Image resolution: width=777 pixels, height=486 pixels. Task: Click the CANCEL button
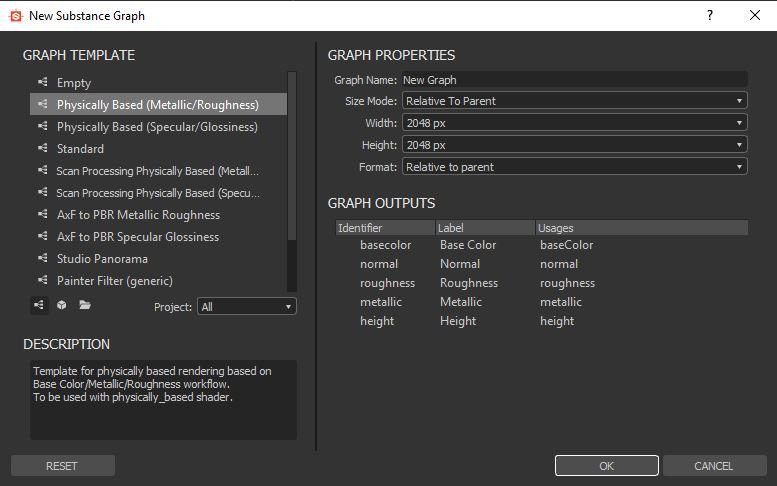point(713,466)
